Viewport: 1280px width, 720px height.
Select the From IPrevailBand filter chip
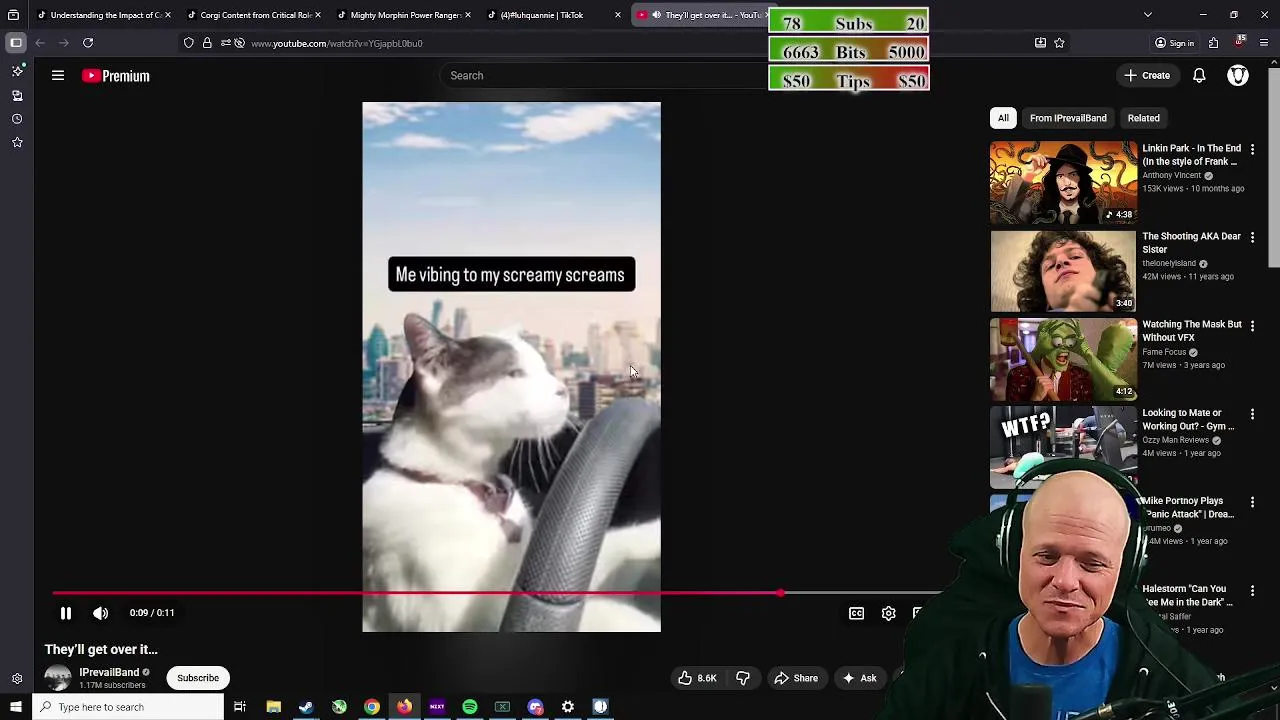[x=1068, y=118]
